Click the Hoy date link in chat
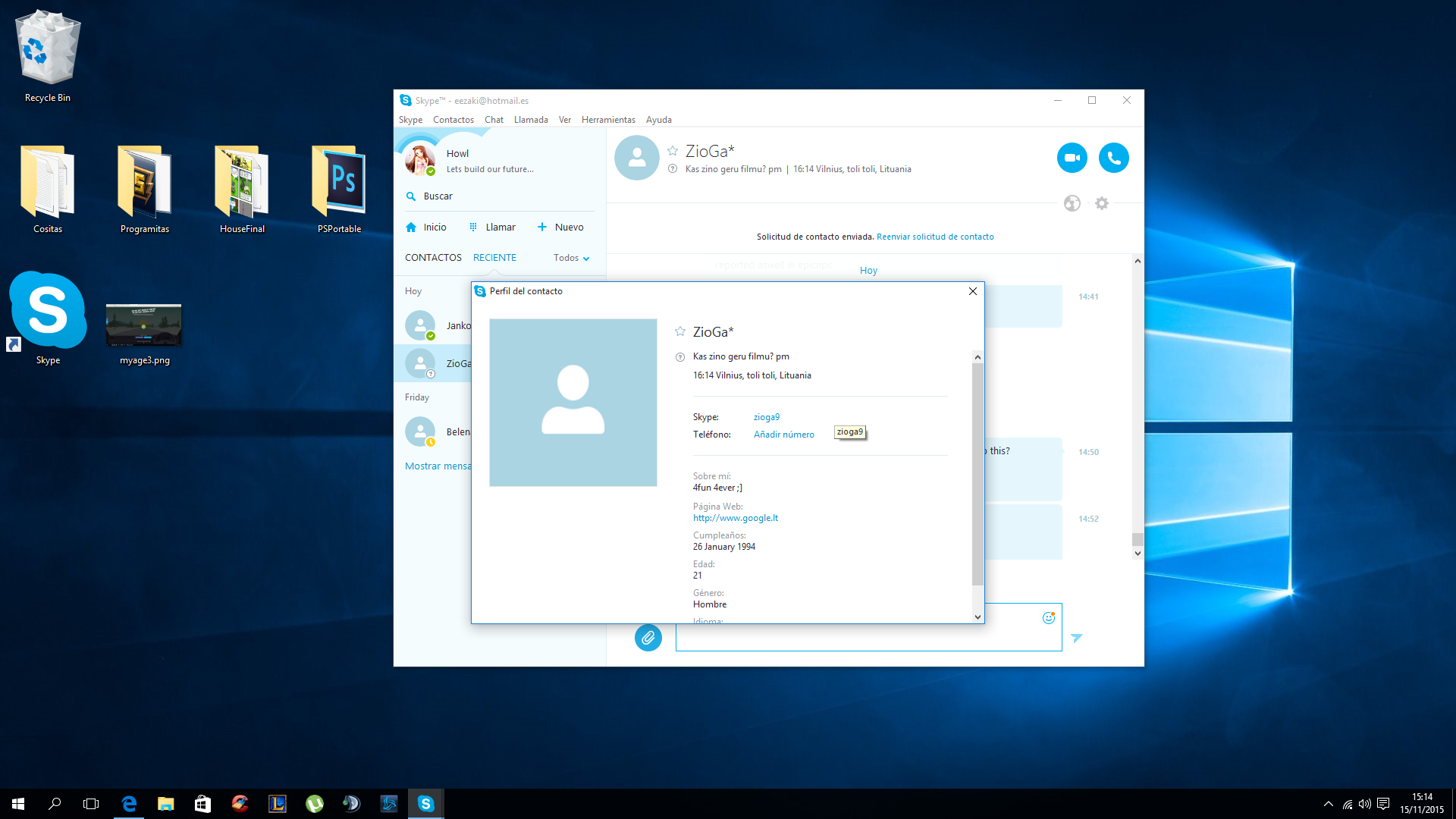Viewport: 1456px width, 819px height. pyautogui.click(x=868, y=271)
